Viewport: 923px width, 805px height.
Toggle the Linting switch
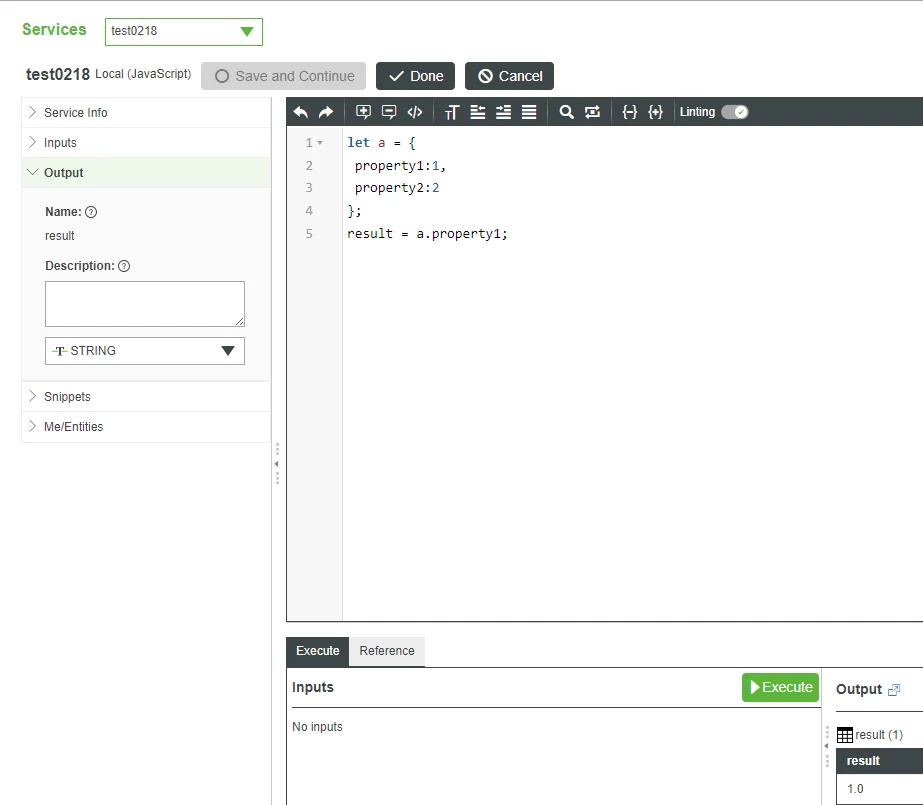[735, 112]
